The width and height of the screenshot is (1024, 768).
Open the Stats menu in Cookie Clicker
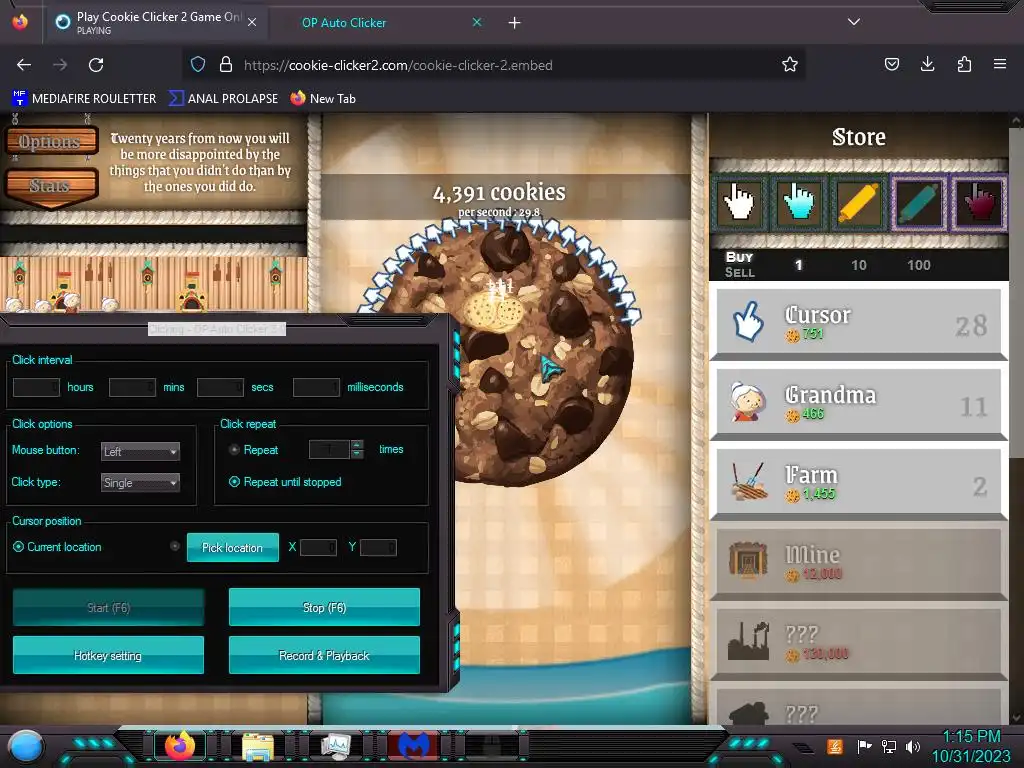(51, 186)
